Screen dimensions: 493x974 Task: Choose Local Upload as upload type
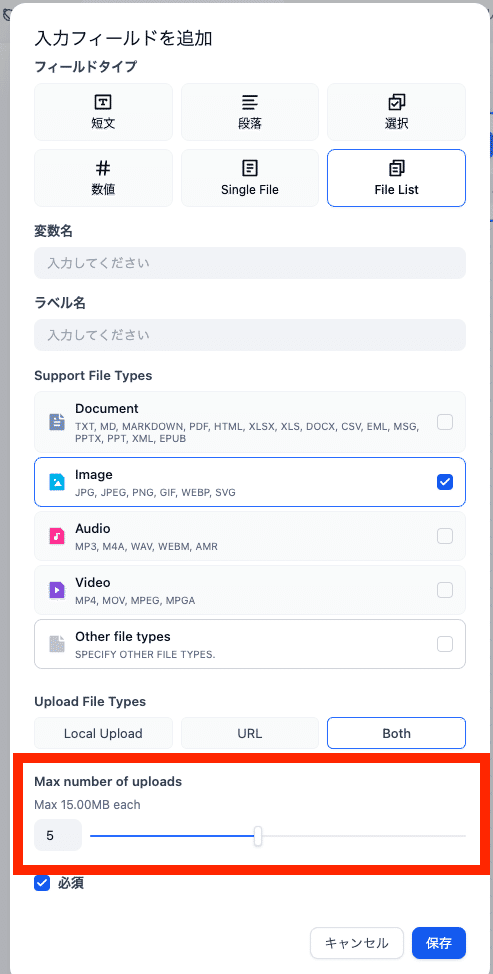[103, 733]
